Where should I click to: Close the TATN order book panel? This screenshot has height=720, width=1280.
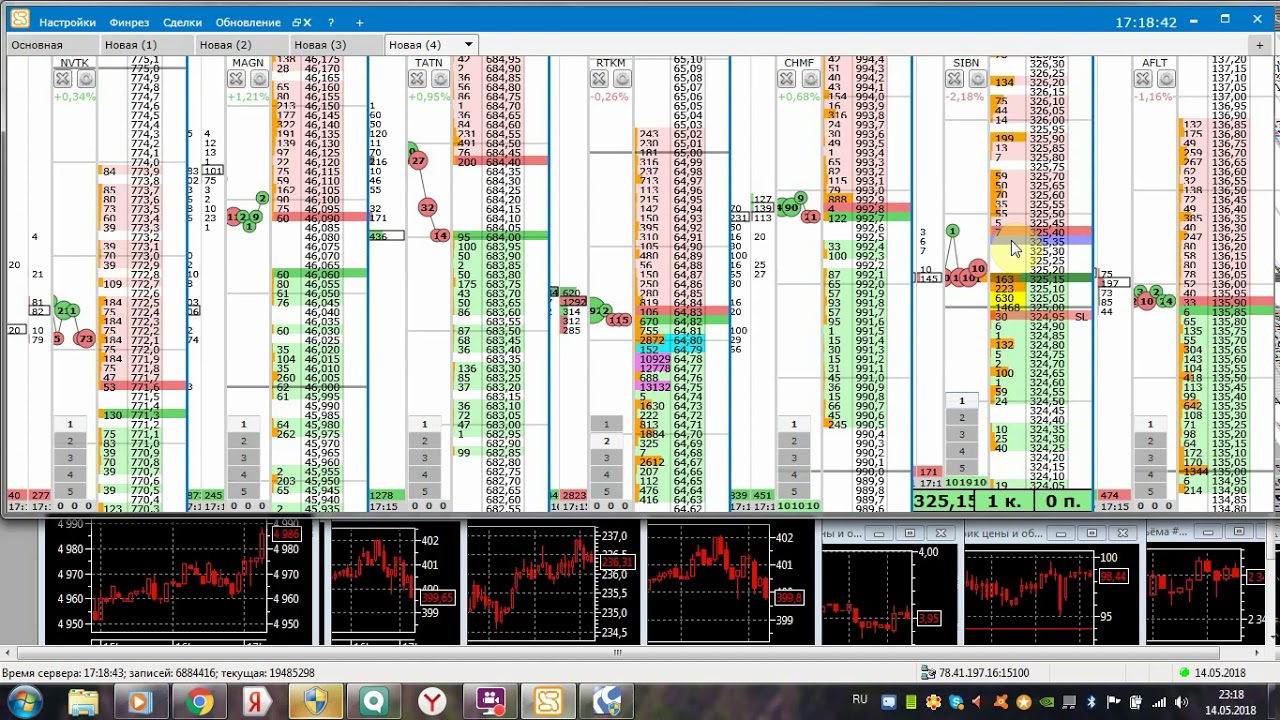click(x=418, y=79)
